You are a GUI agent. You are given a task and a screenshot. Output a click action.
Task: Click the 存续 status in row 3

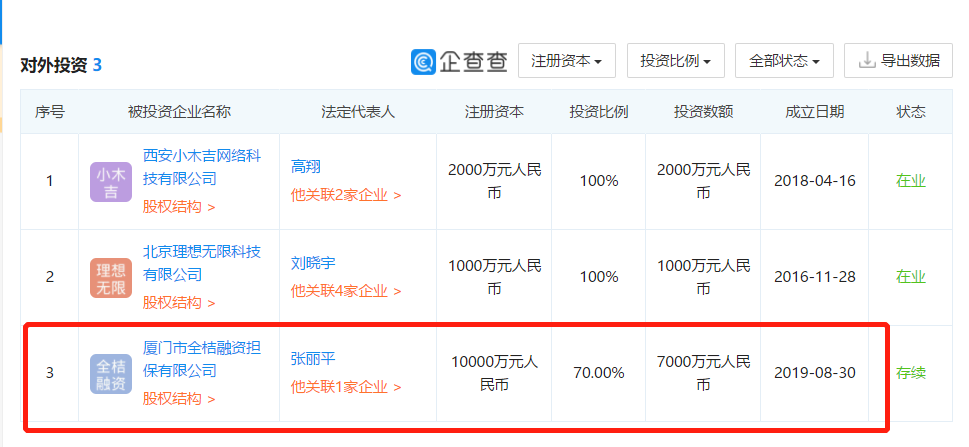pyautogui.click(x=911, y=373)
